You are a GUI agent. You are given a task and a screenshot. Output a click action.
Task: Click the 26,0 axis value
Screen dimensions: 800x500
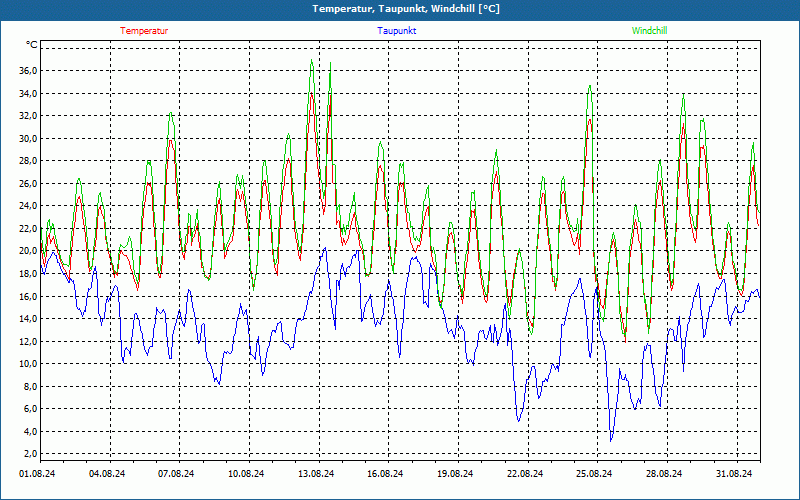coord(28,183)
